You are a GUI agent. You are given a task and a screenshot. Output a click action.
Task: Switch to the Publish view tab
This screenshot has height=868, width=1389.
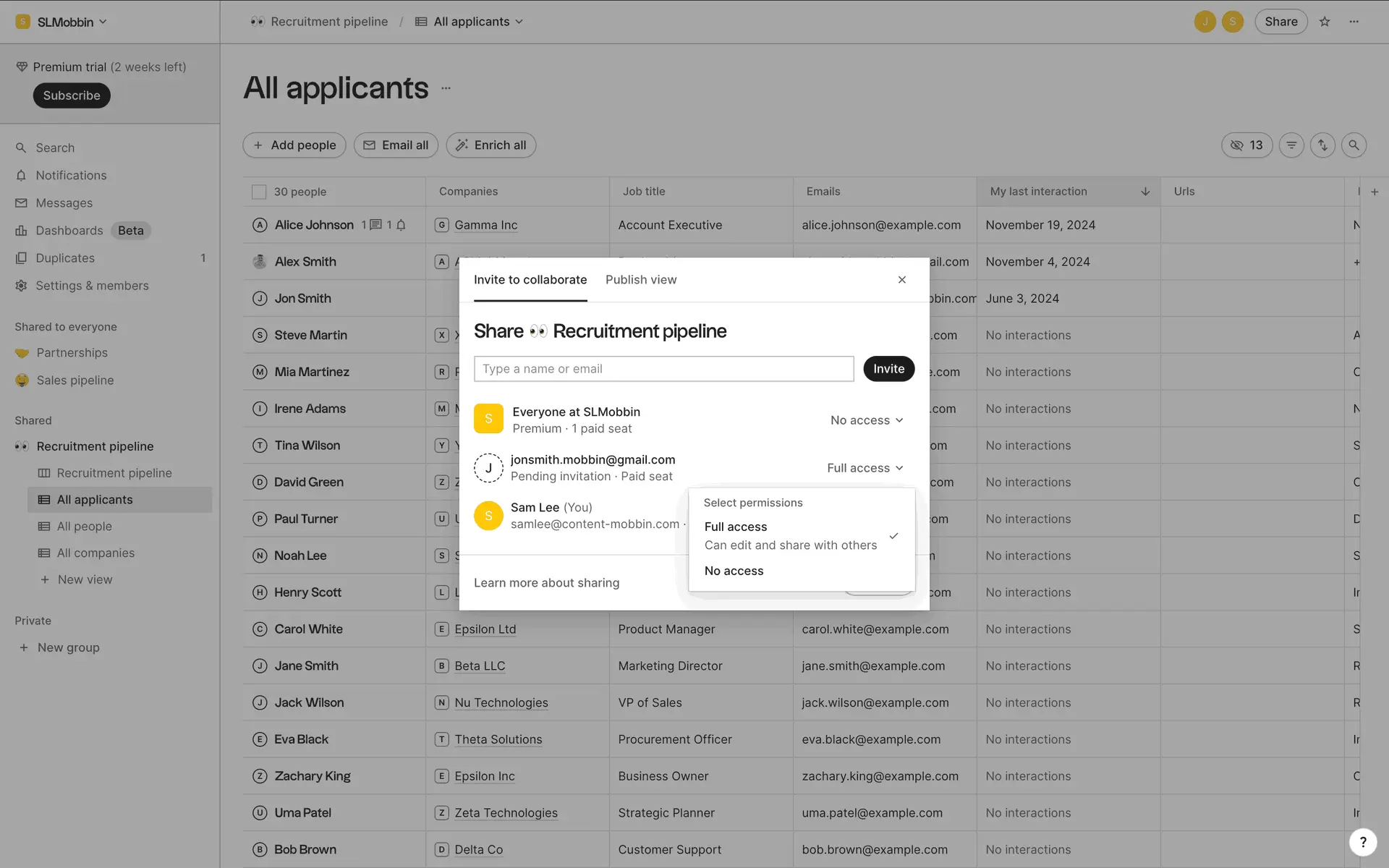640,280
